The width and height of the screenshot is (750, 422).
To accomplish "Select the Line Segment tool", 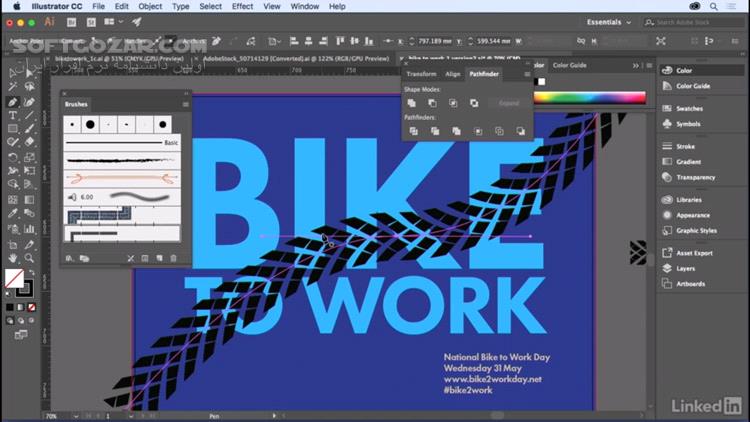I will (x=29, y=115).
